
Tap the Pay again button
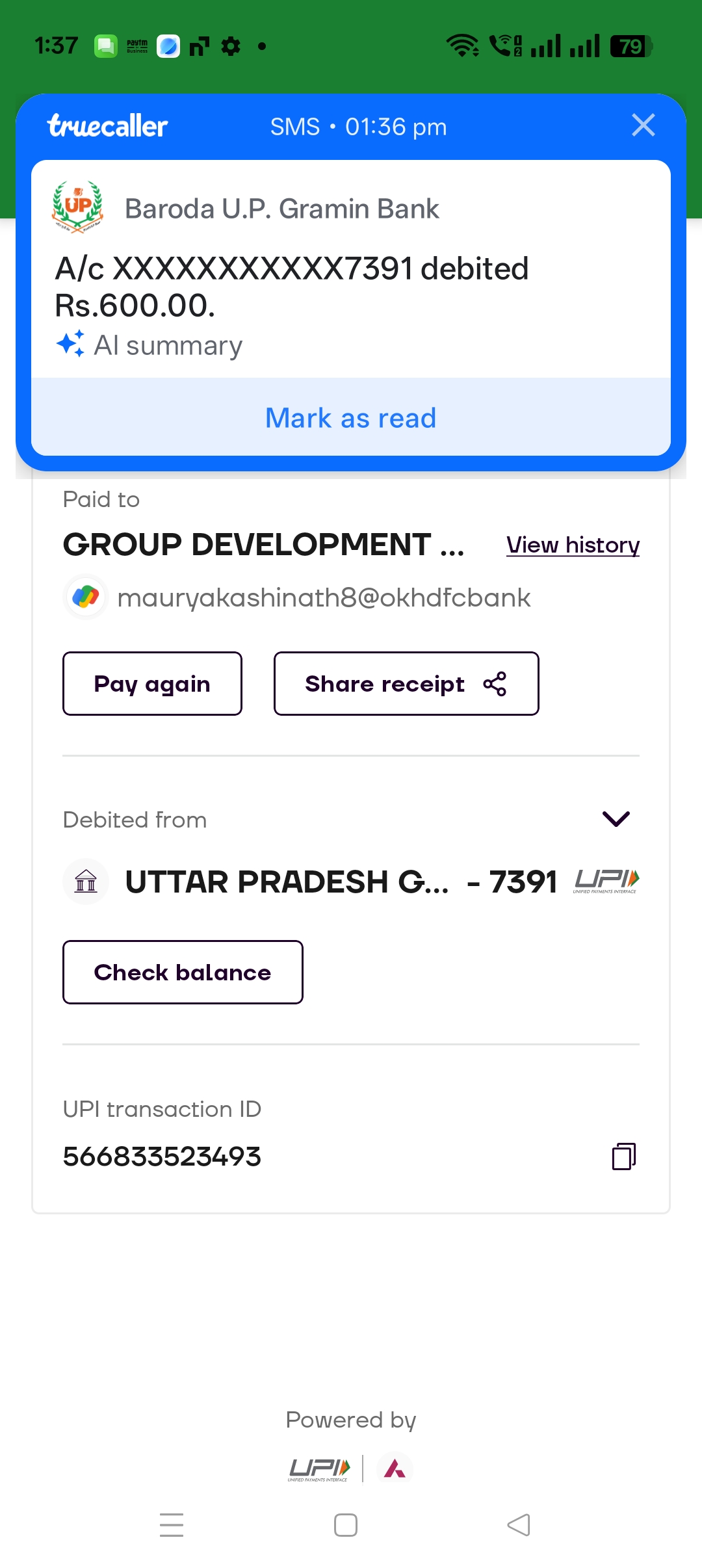[x=152, y=684]
